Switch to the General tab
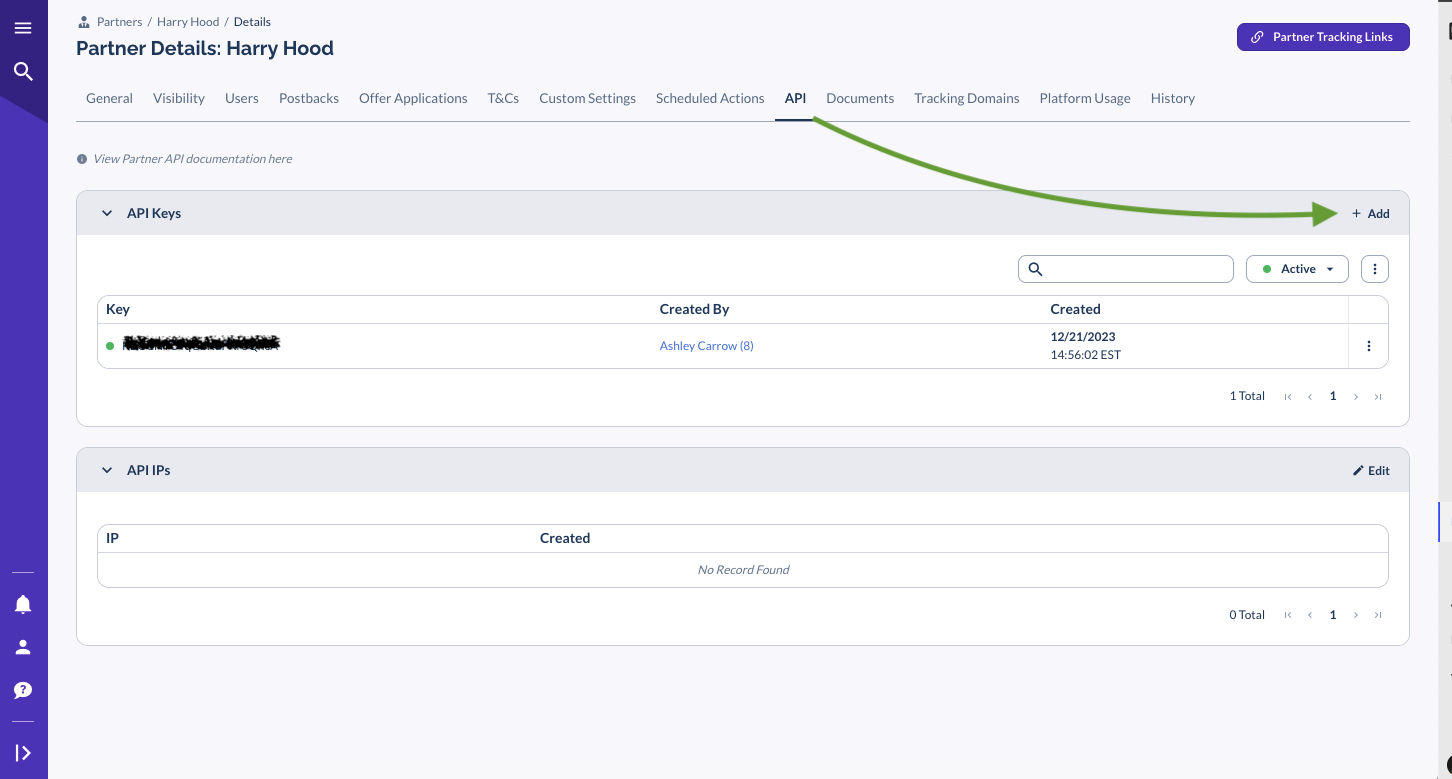1452x779 pixels. coord(109,98)
